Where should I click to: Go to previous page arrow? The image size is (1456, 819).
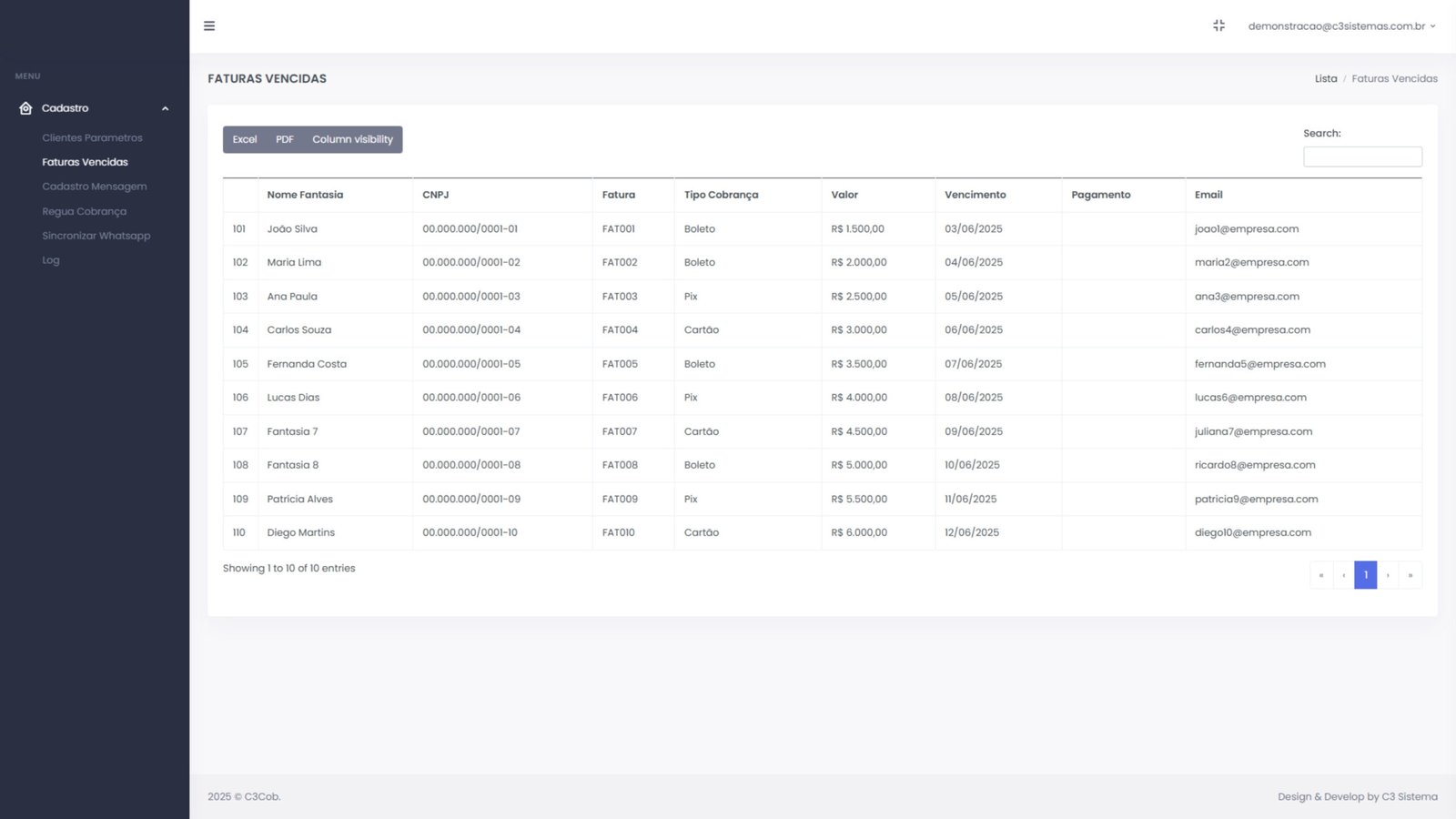(1343, 575)
